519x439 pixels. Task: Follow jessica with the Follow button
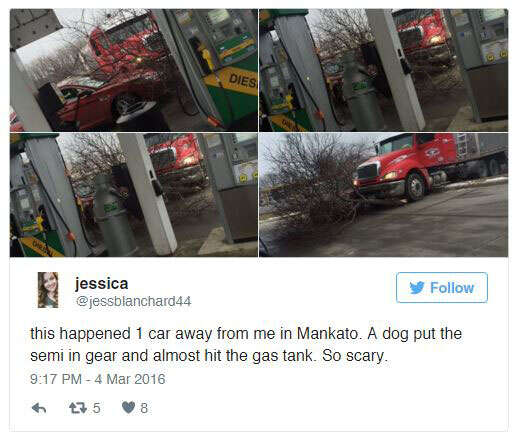tap(442, 288)
